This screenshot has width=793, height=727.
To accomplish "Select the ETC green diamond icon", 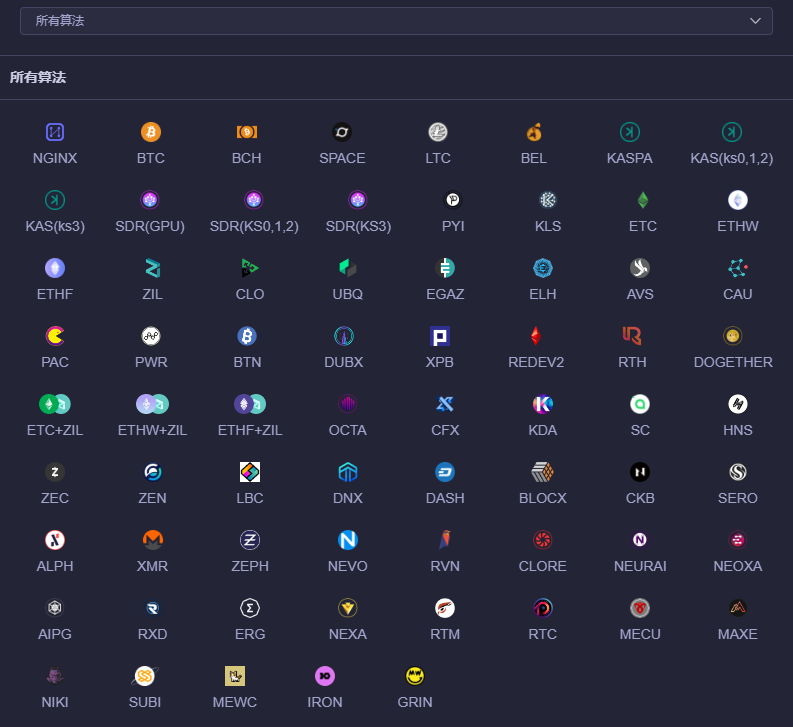I will point(643,200).
